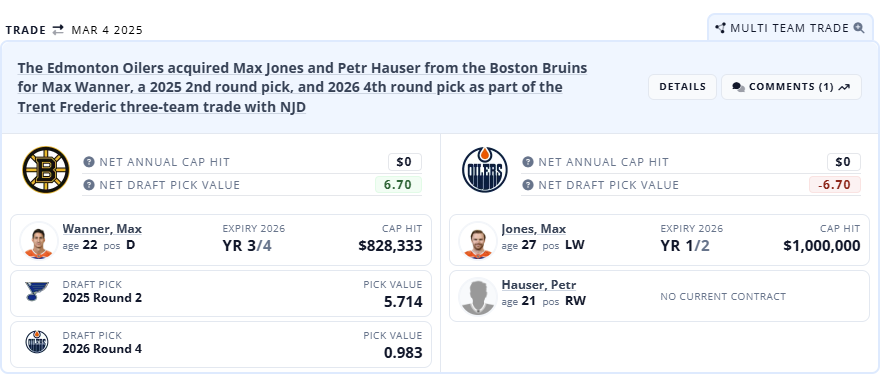890x381 pixels.
Task: Click the Edmonton Oilers team logo
Action: pos(485,170)
